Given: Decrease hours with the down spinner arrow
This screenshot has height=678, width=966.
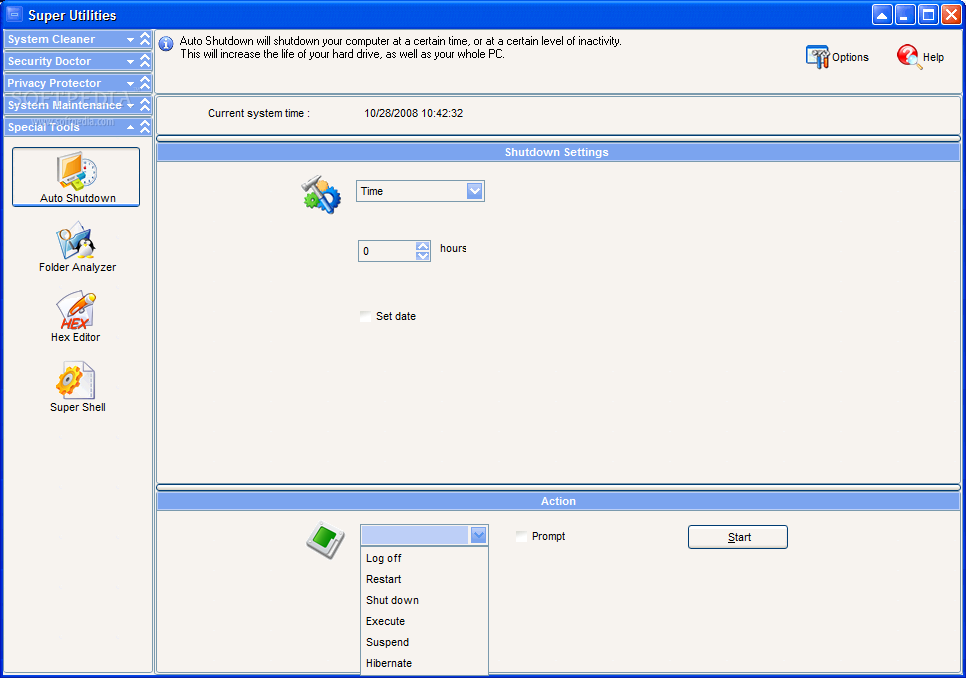Looking at the screenshot, I should (x=423, y=256).
